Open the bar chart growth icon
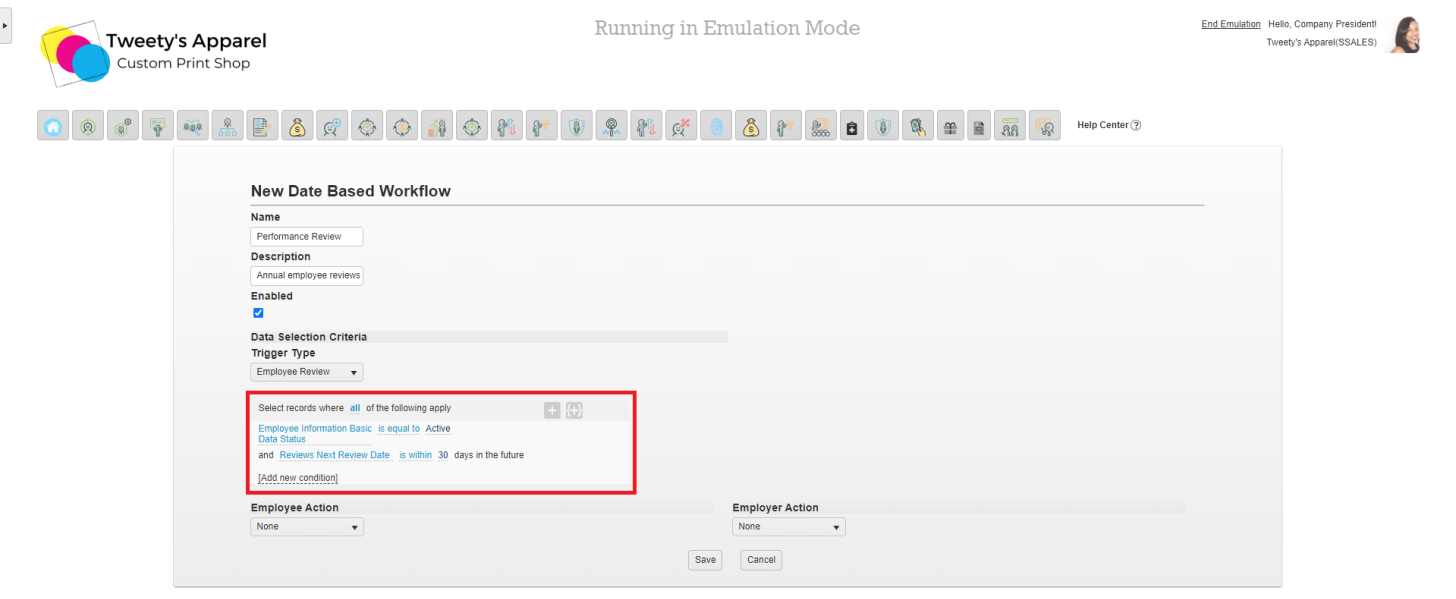 437,125
